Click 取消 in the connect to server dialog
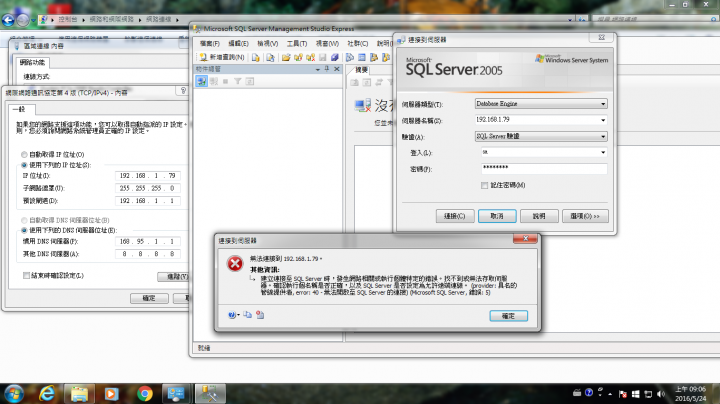Viewport: 720px width, 404px height. (497, 216)
